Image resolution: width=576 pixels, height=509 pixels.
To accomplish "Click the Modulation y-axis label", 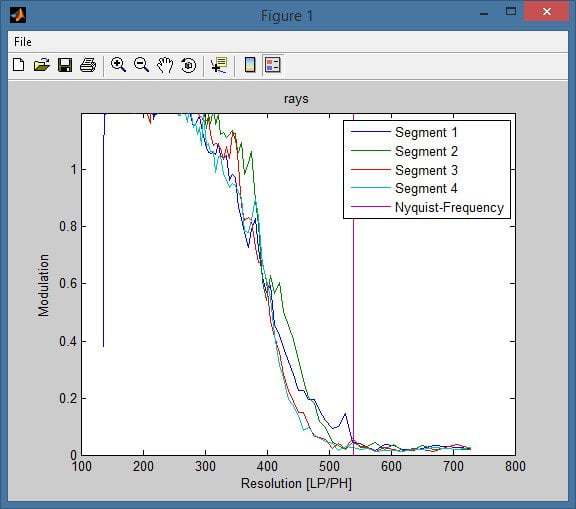I will pyautogui.click(x=43, y=285).
